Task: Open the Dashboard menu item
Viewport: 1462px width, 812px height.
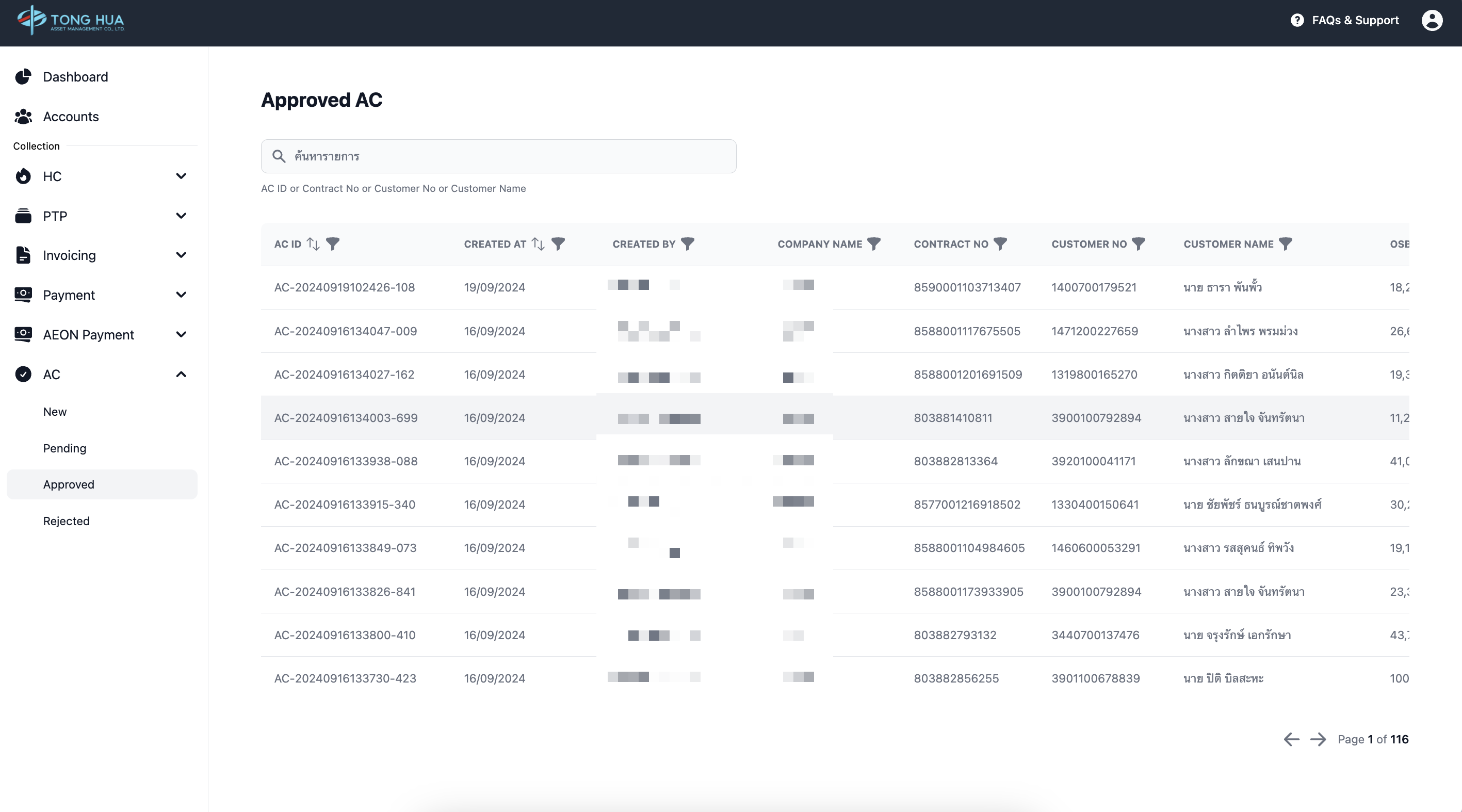Action: click(x=75, y=77)
